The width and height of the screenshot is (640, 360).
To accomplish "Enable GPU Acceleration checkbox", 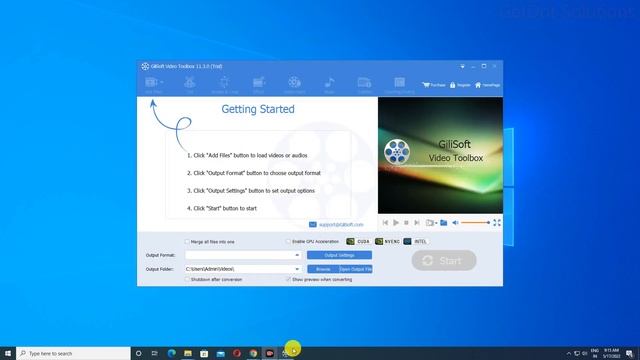I will coord(288,242).
